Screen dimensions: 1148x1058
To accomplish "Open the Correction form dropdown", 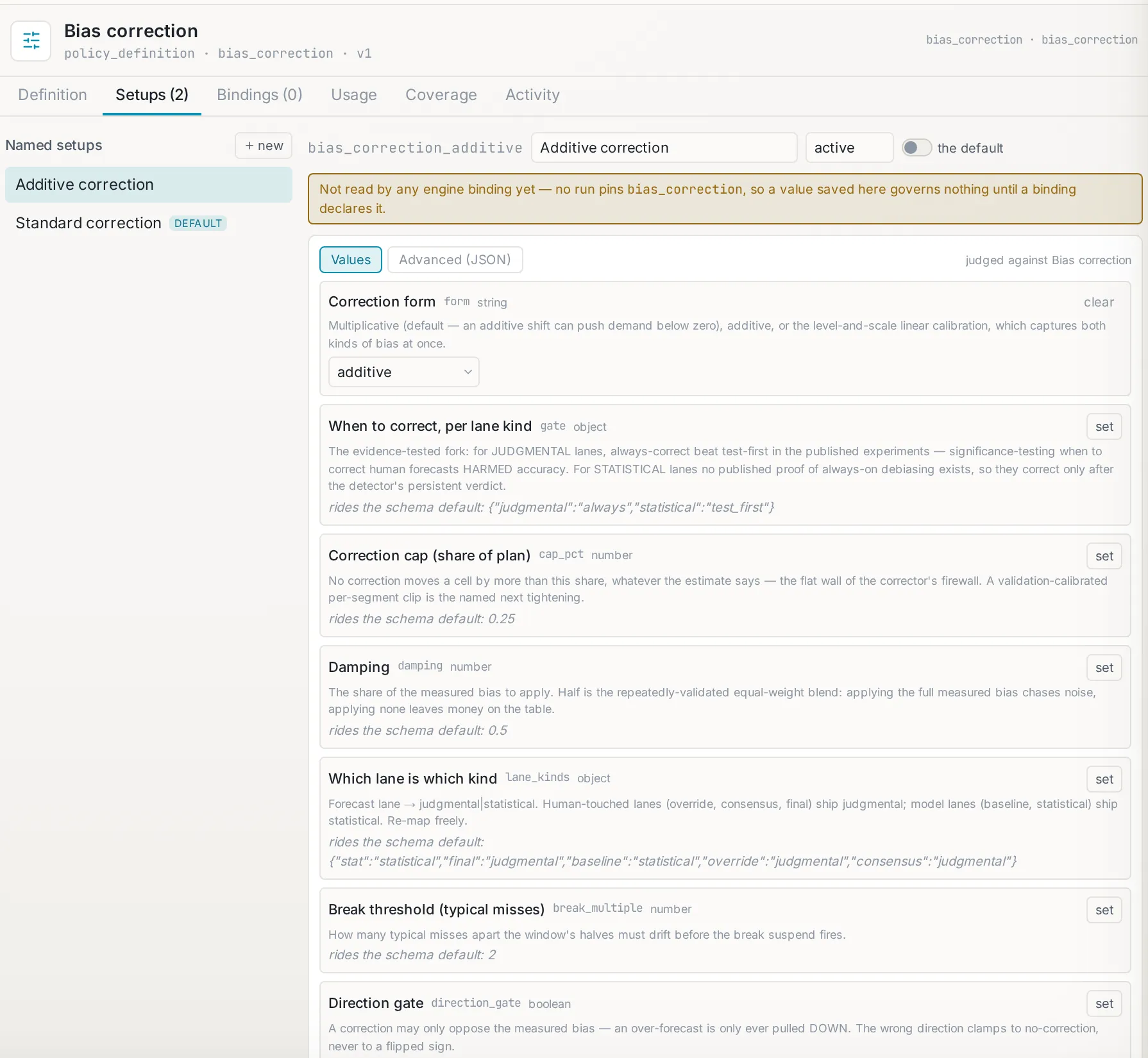I will [403, 372].
